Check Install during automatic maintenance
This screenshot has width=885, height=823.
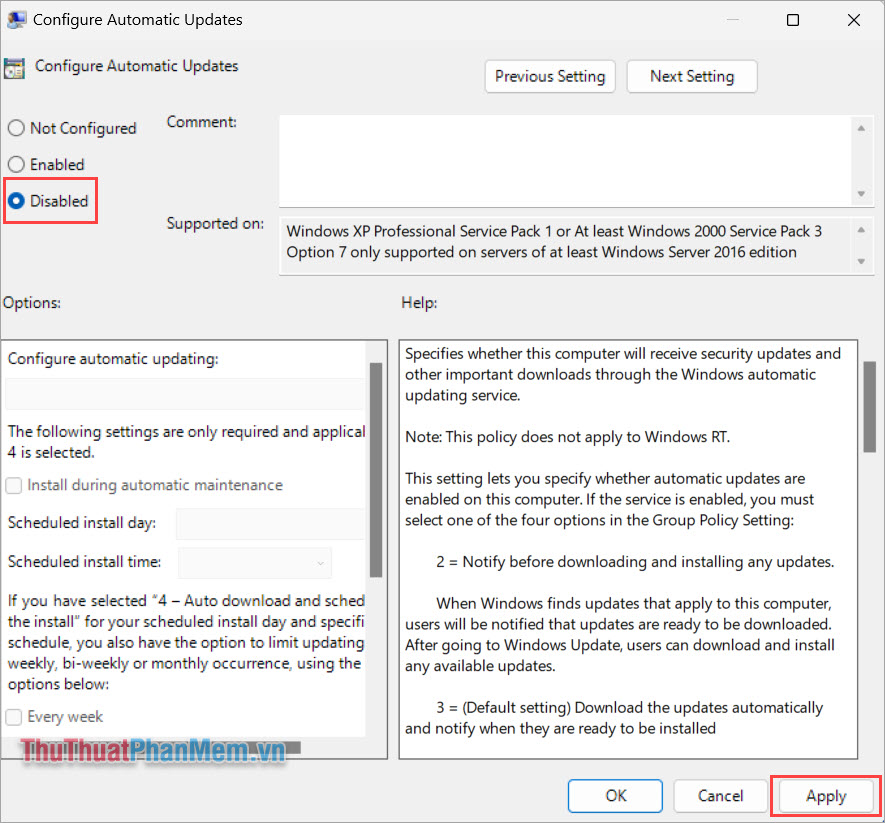tap(14, 485)
